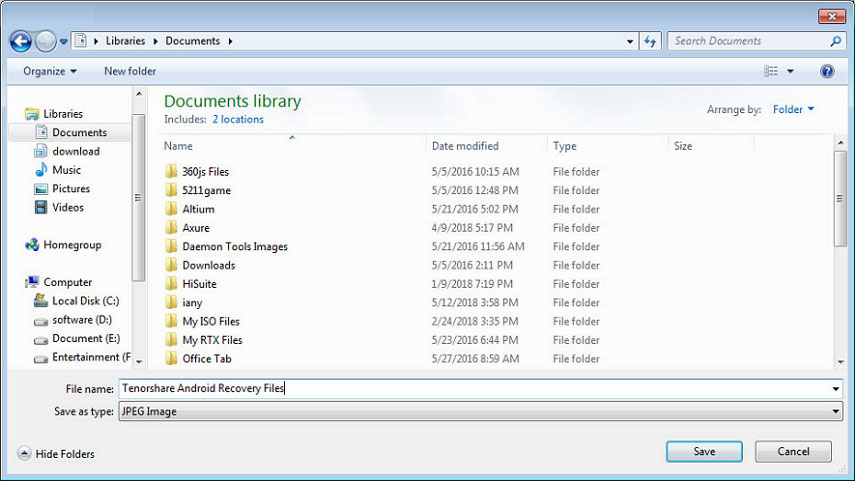Select the 'Daemon Tools Images' folder name
The image size is (855, 481).
(x=234, y=246)
